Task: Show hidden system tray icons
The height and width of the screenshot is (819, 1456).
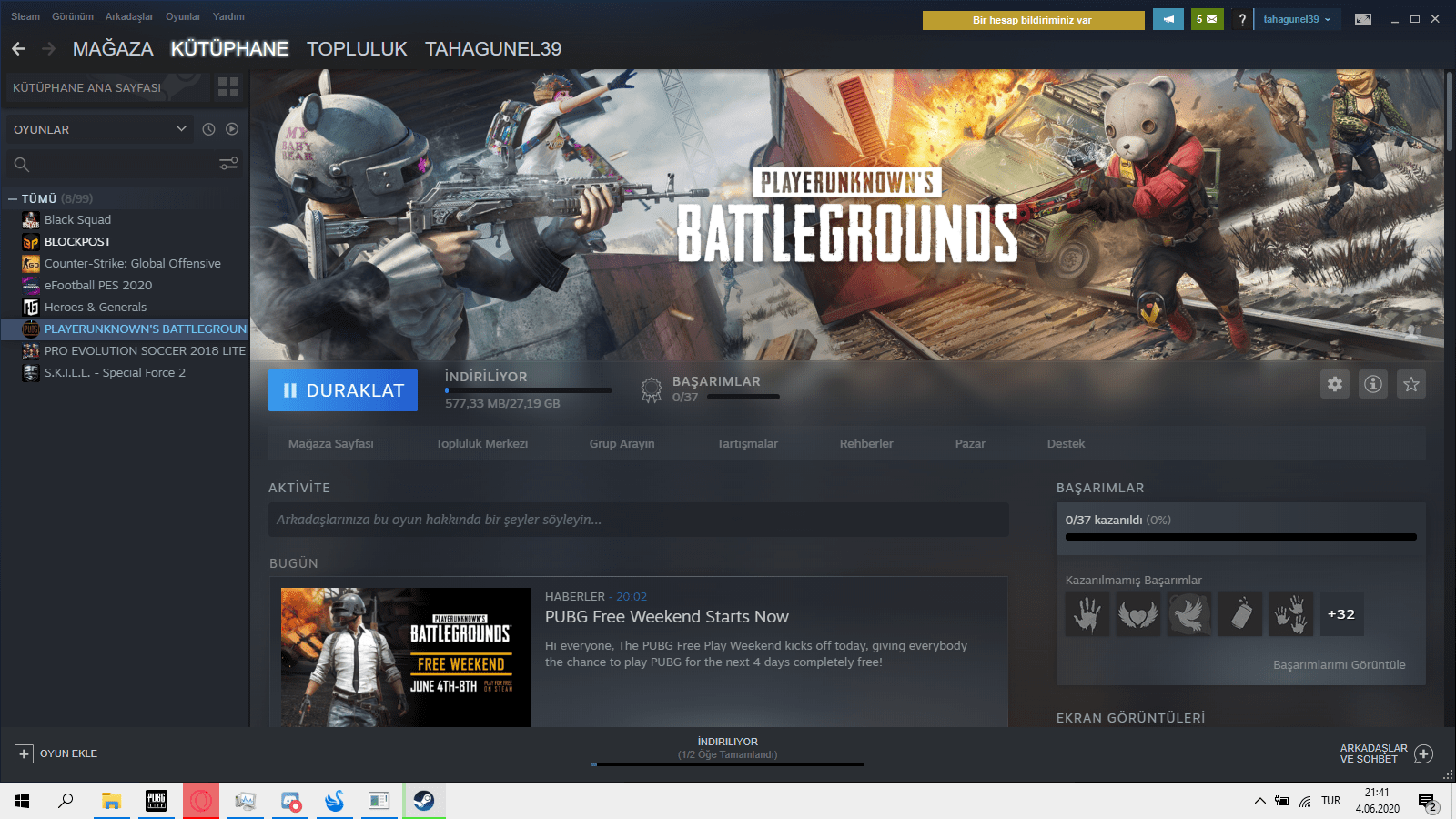Action: [1260, 801]
